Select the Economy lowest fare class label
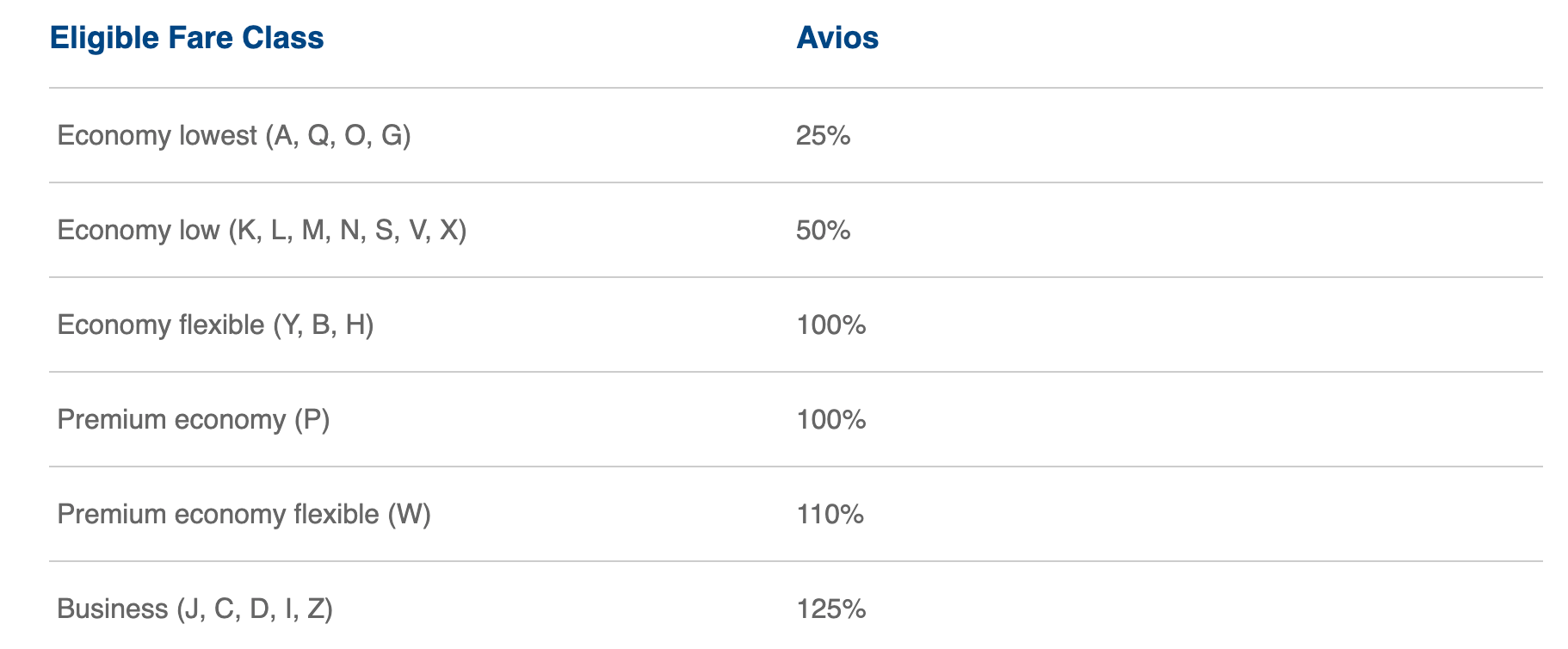The height and width of the screenshot is (649, 1568). coord(157,136)
